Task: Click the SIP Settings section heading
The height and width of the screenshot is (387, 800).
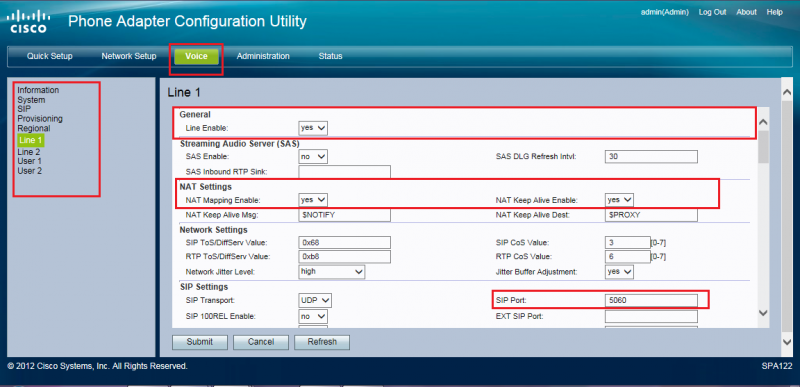Action: pos(204,287)
